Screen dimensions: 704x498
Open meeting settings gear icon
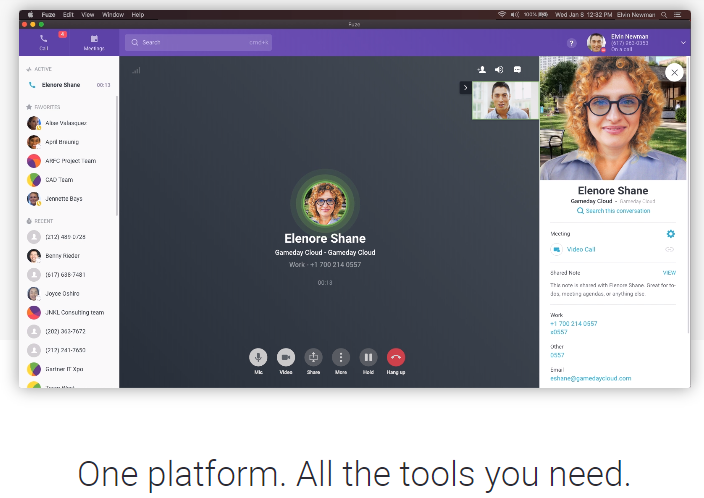(670, 234)
